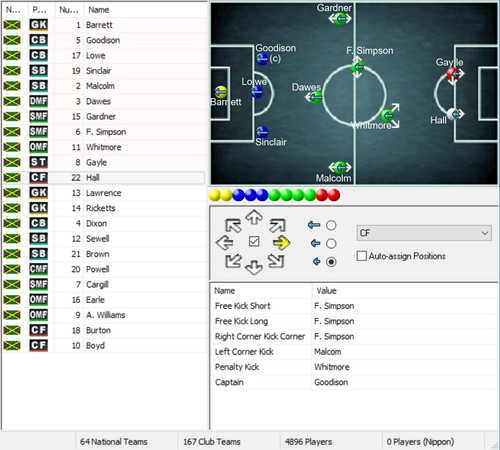This screenshot has width=500, height=450.
Task: Select the medium arrow radio button
Action: pos(331,244)
